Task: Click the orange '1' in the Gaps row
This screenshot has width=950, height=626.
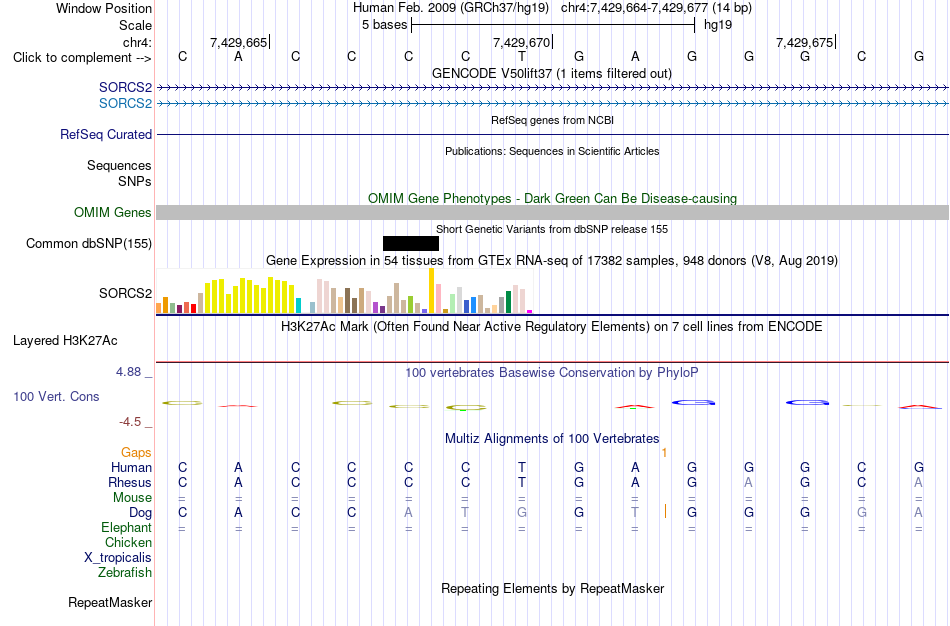Action: 665,453
